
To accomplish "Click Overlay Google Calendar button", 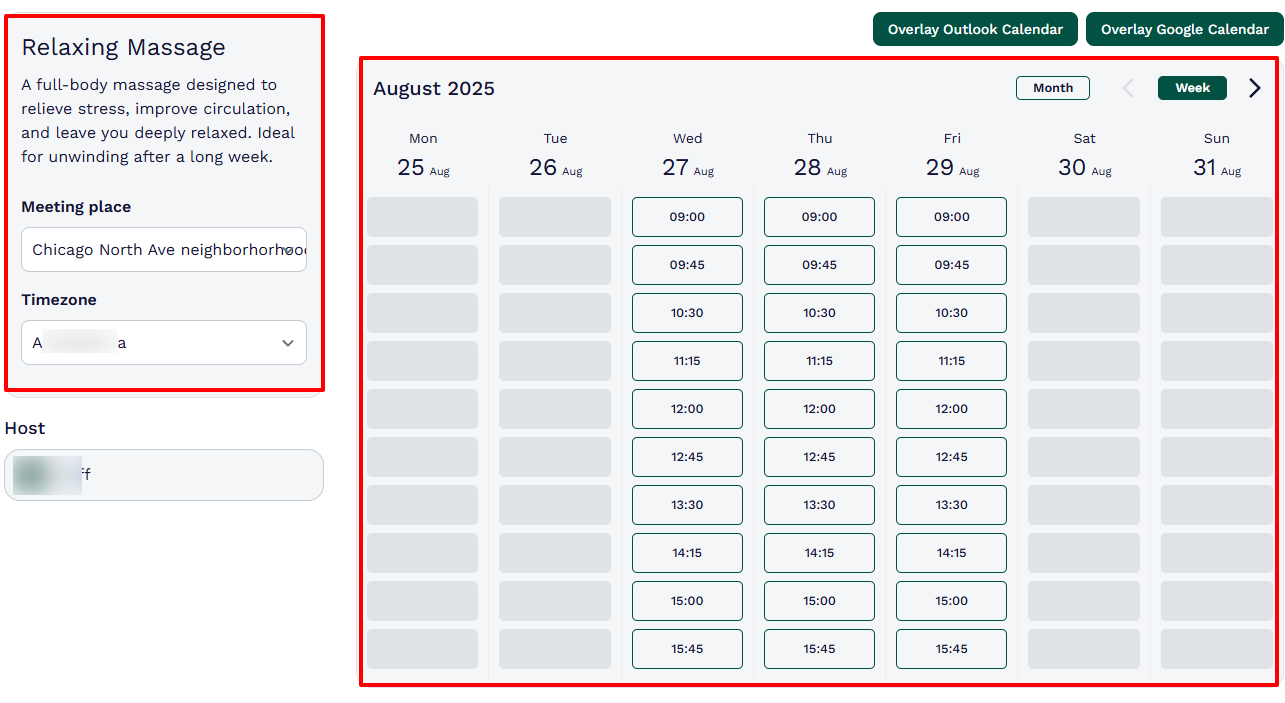I will point(1184,29).
